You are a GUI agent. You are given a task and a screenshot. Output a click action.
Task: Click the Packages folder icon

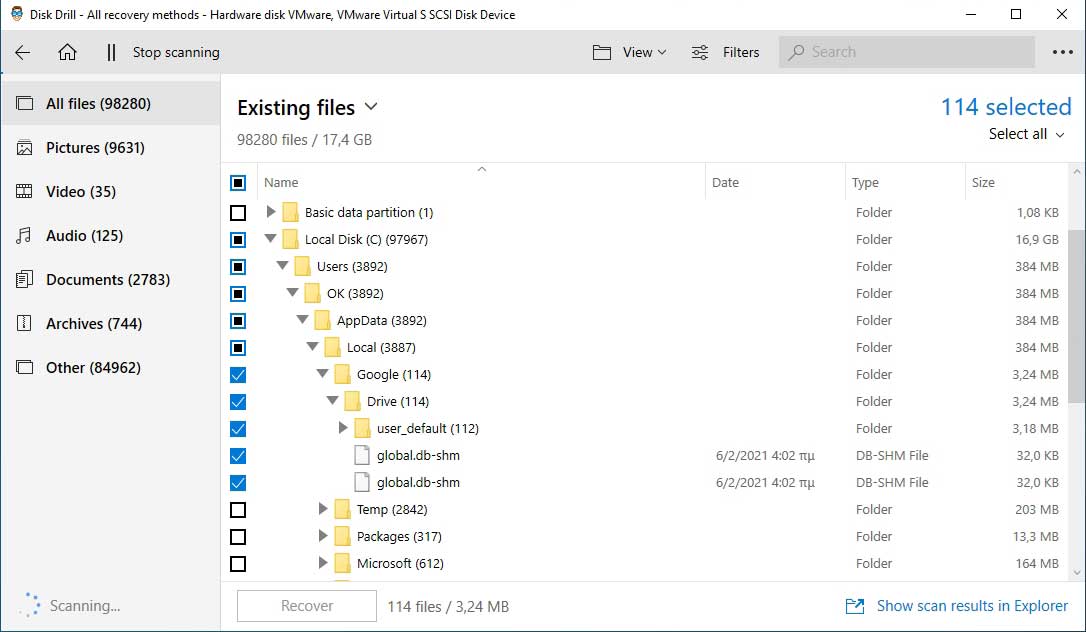pos(342,536)
